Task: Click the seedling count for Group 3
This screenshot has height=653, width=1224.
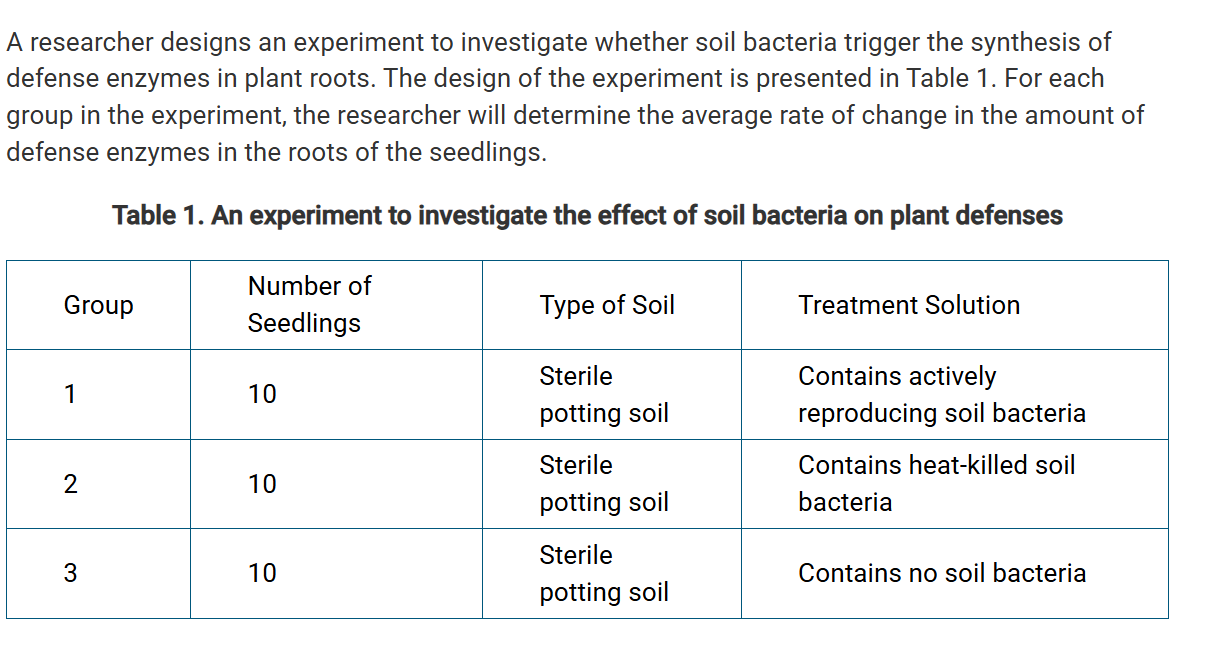Action: (262, 573)
